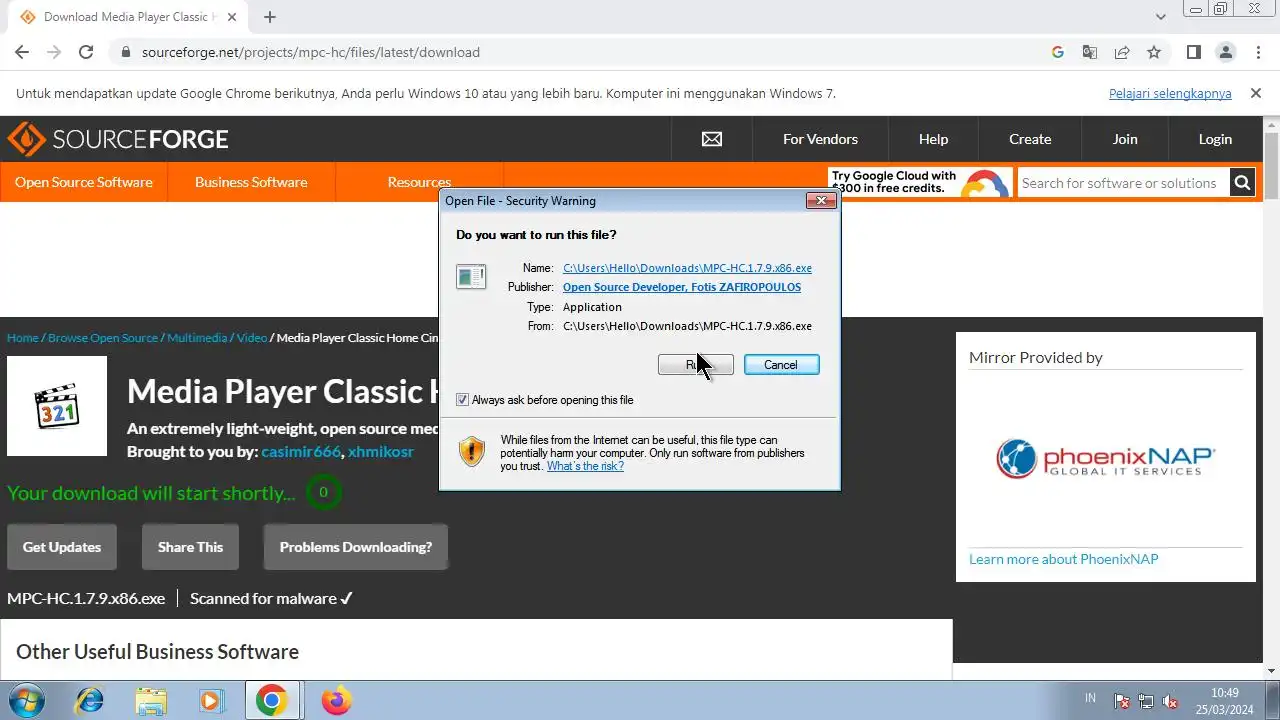Open the What's the risk? link

585,466
